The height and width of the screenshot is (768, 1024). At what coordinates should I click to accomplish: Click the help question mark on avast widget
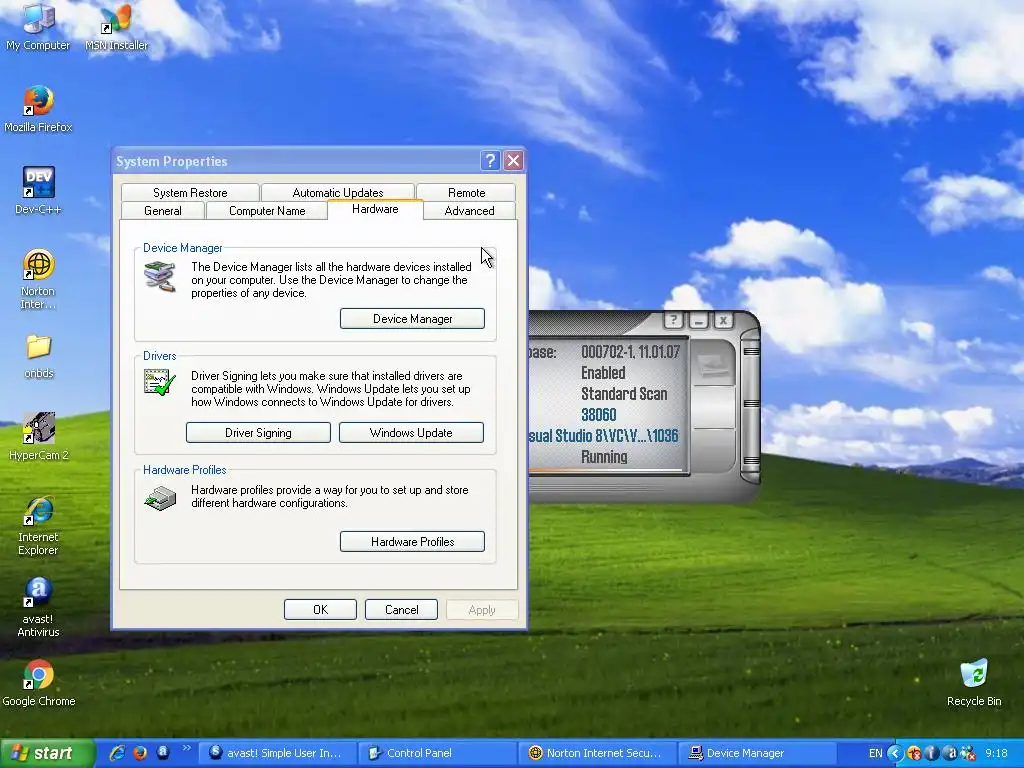[673, 320]
